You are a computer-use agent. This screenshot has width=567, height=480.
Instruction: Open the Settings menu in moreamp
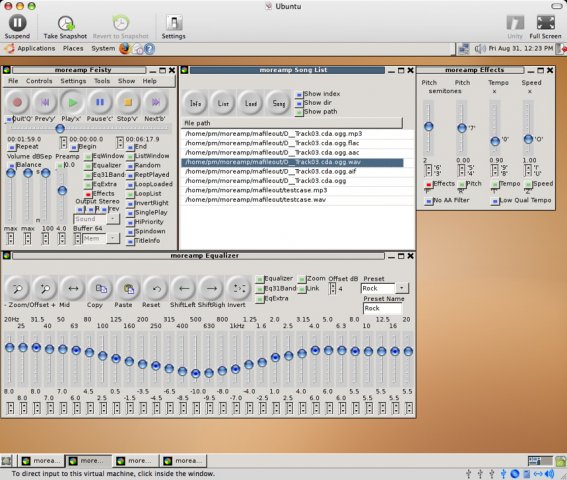[73, 81]
